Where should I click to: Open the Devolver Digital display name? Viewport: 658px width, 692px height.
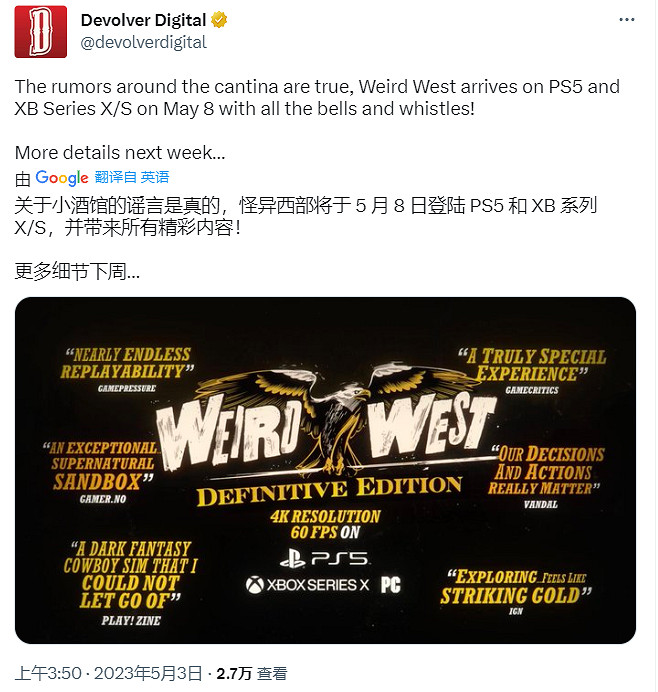click(x=143, y=20)
